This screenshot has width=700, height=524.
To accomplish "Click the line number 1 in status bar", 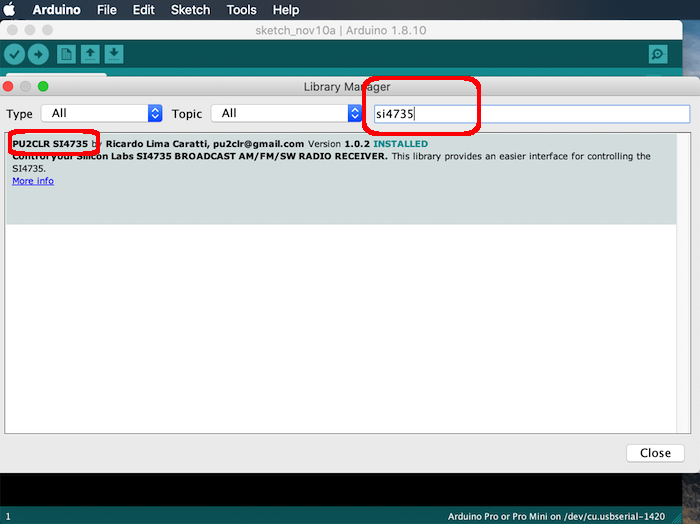I will [x=8, y=516].
